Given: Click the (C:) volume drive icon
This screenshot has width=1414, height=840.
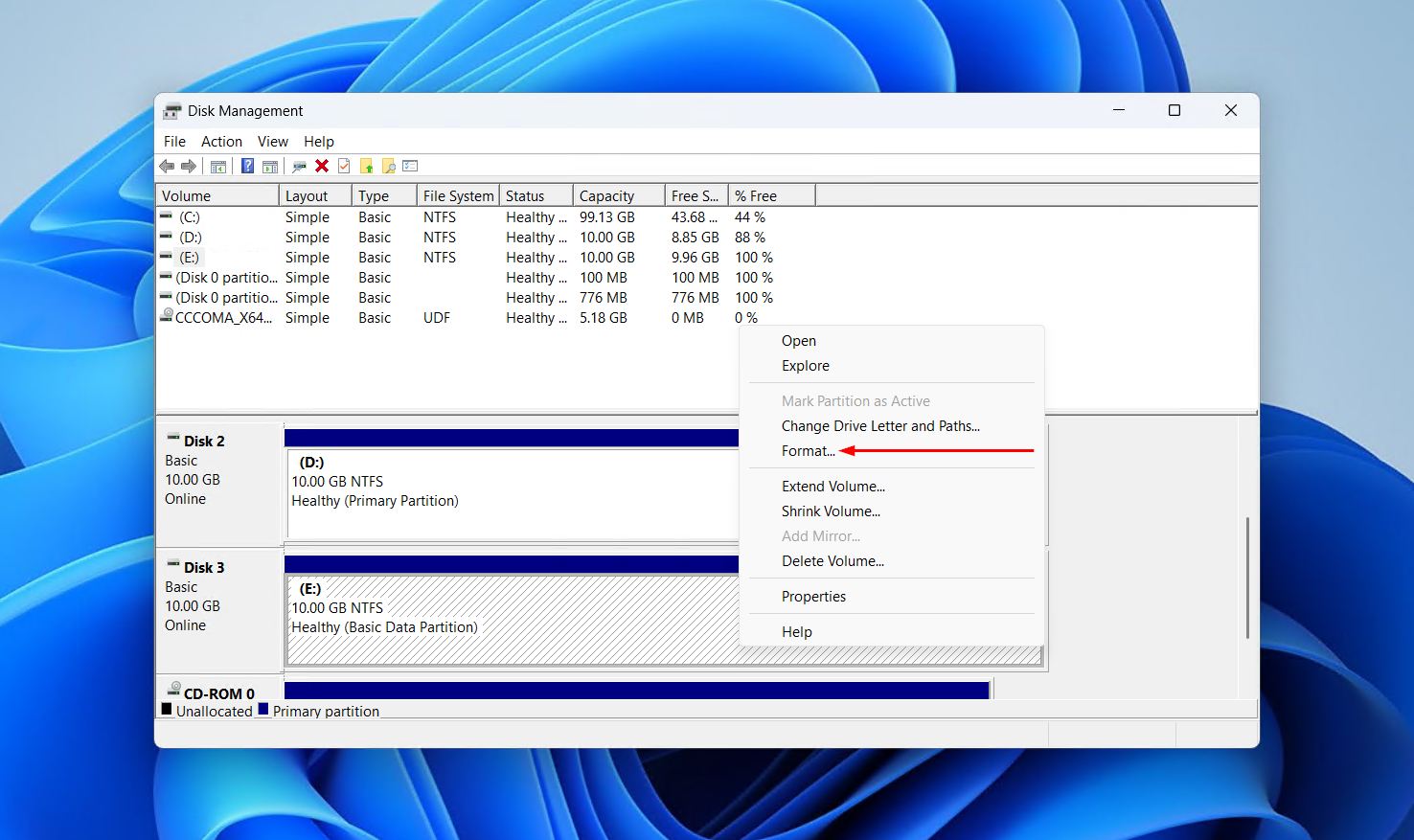Looking at the screenshot, I should coord(167,217).
